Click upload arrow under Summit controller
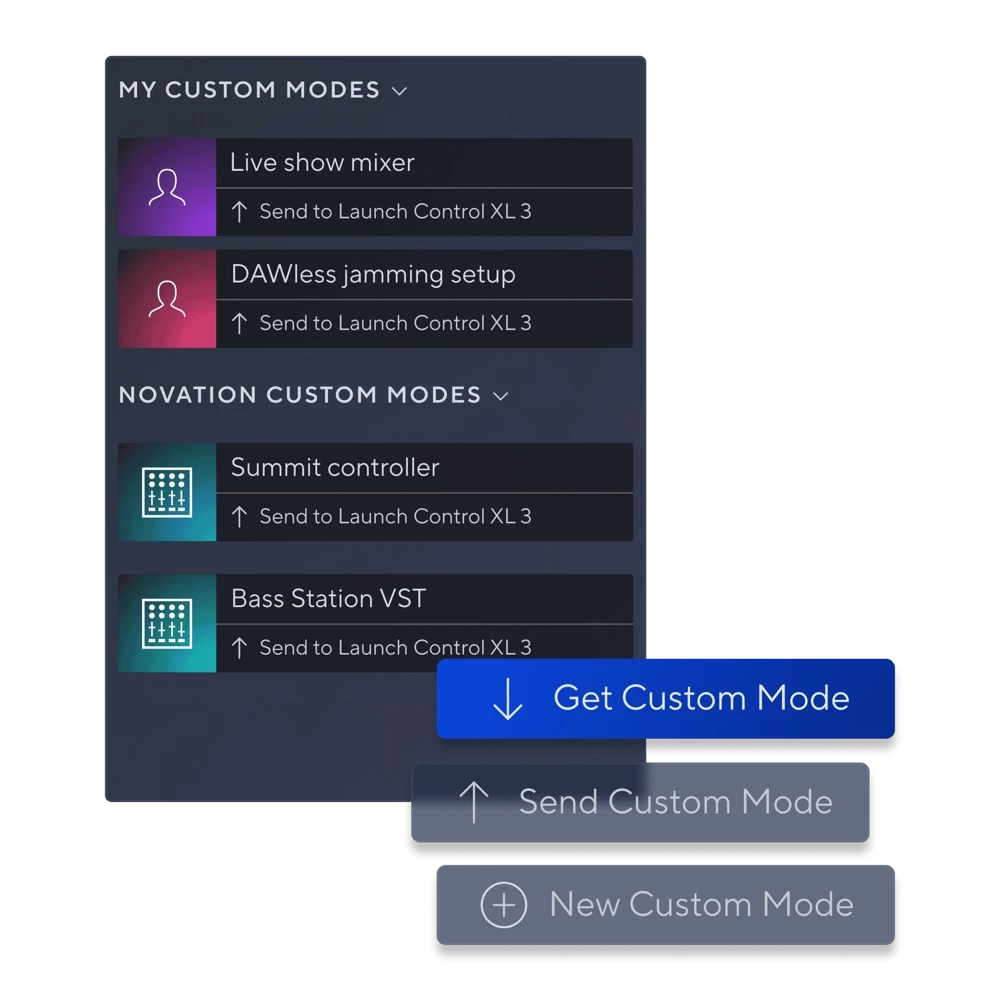 point(239,517)
